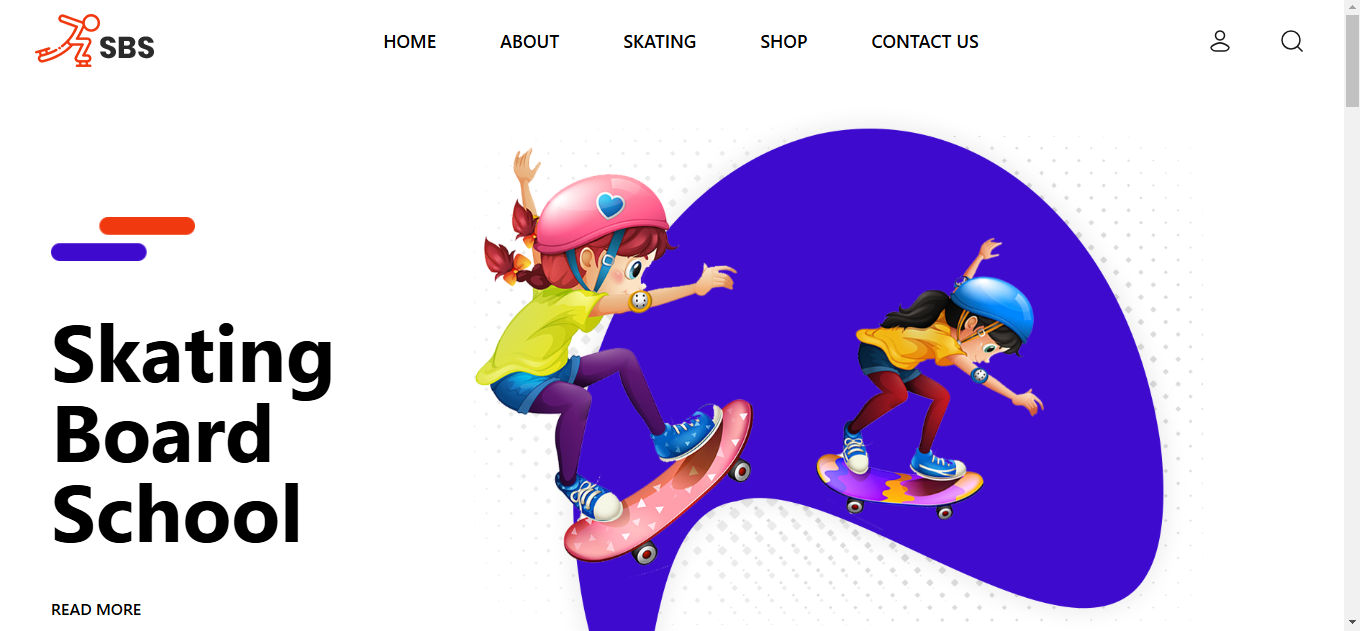This screenshot has height=631, width=1360.
Task: Open the user account icon
Action: (1220, 41)
